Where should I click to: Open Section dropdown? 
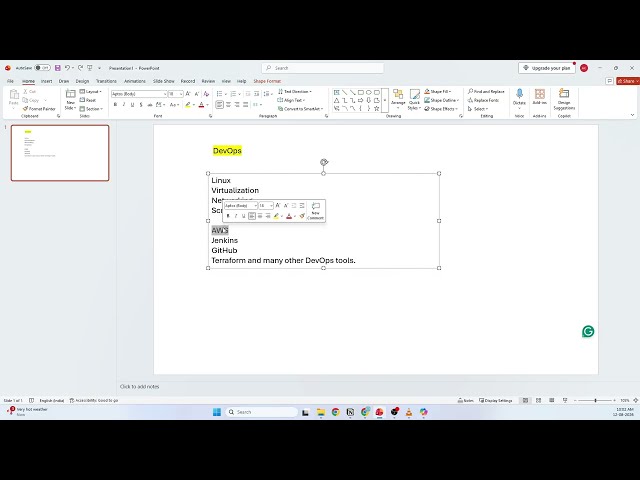point(91,109)
